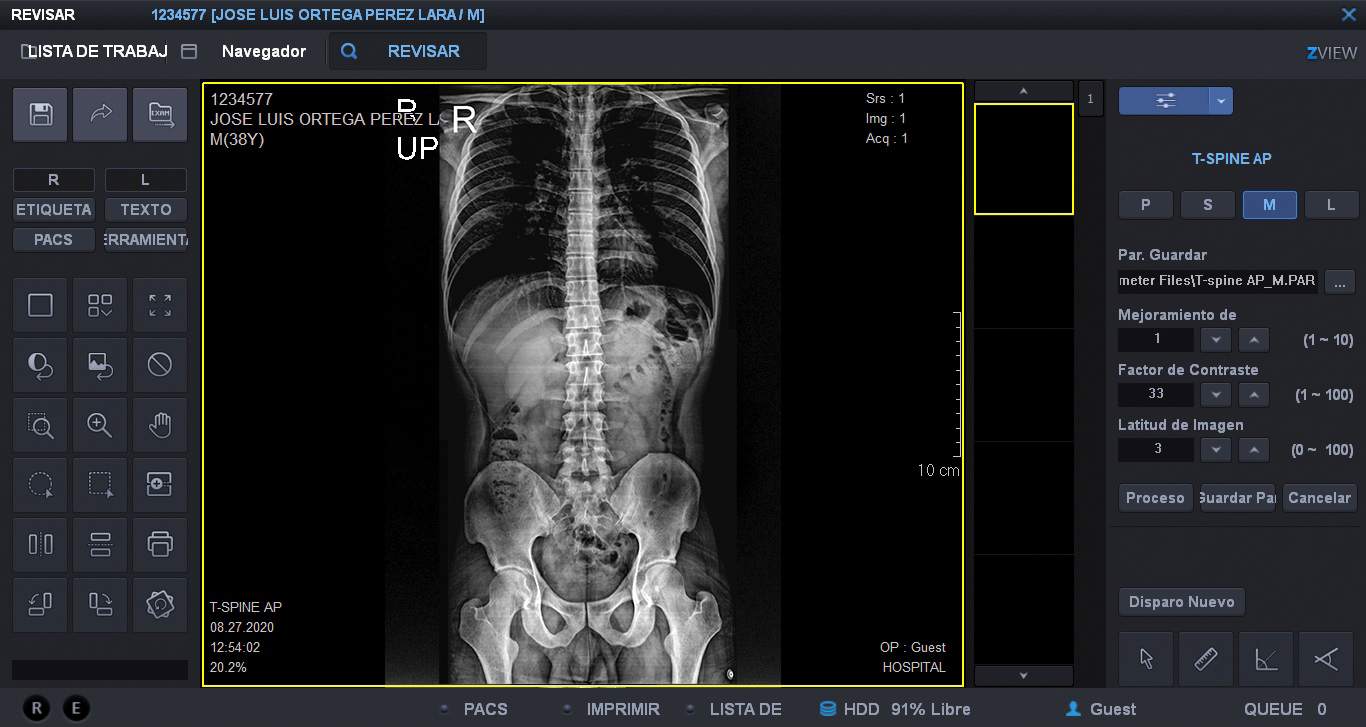
Task: Select the first thumbnail in the strip
Action: pyautogui.click(x=1023, y=159)
